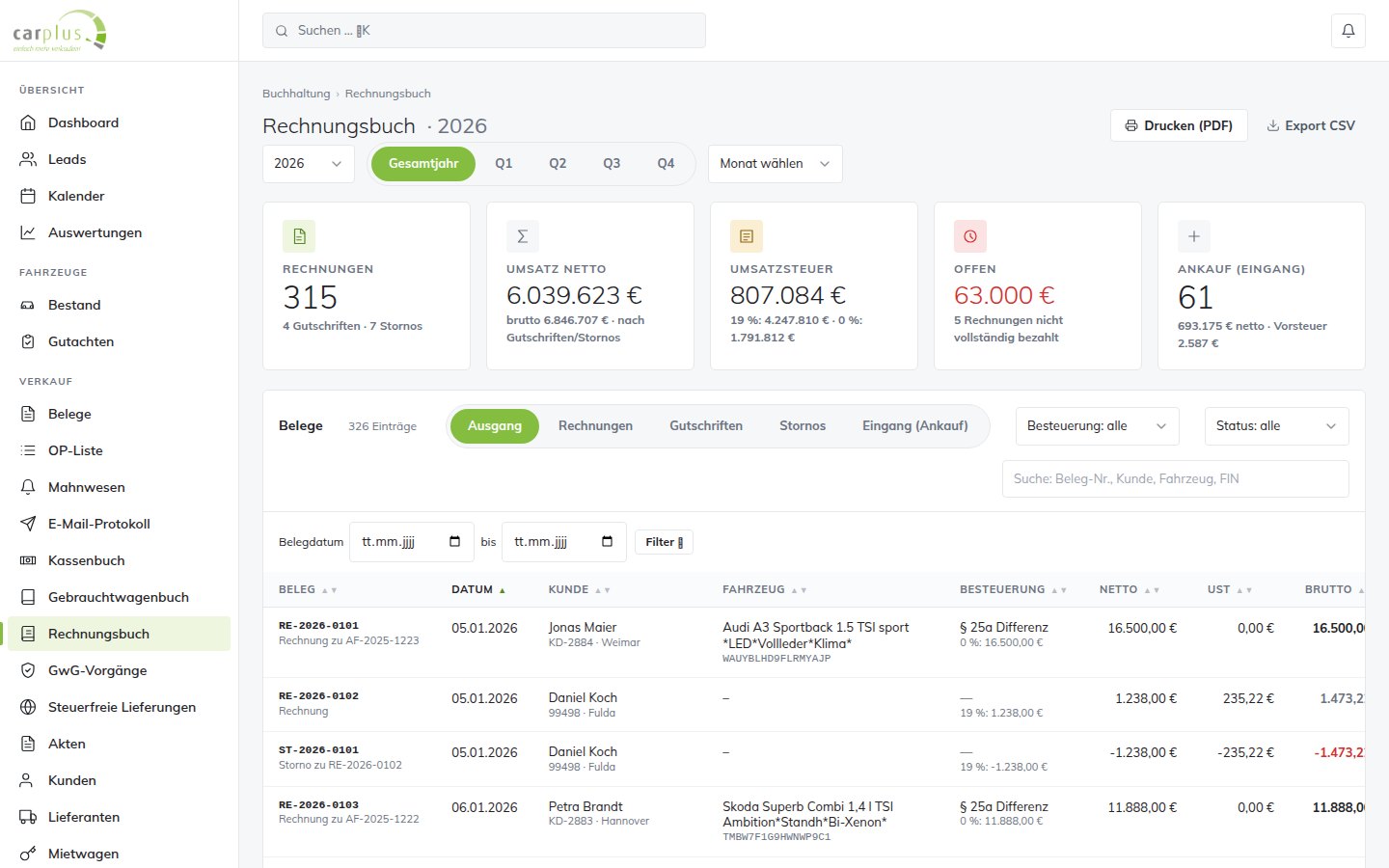This screenshot has width=1389, height=868.
Task: Click the Mietwagen key icon
Action: click(x=28, y=854)
